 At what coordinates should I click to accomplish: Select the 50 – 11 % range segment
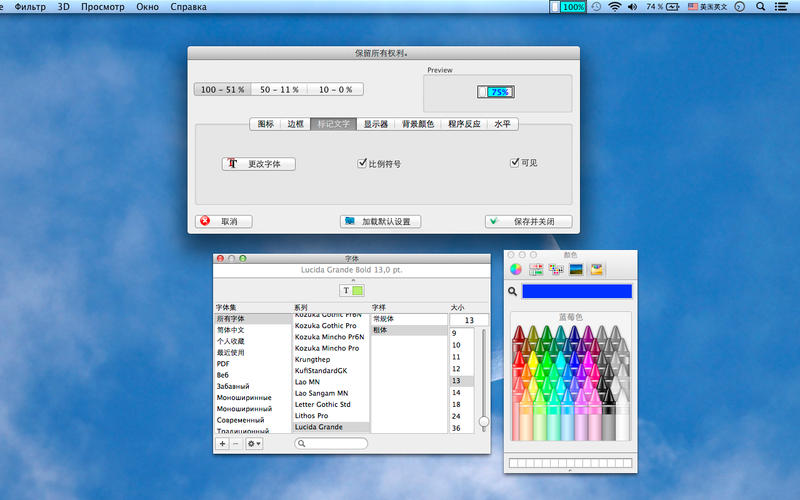(279, 90)
